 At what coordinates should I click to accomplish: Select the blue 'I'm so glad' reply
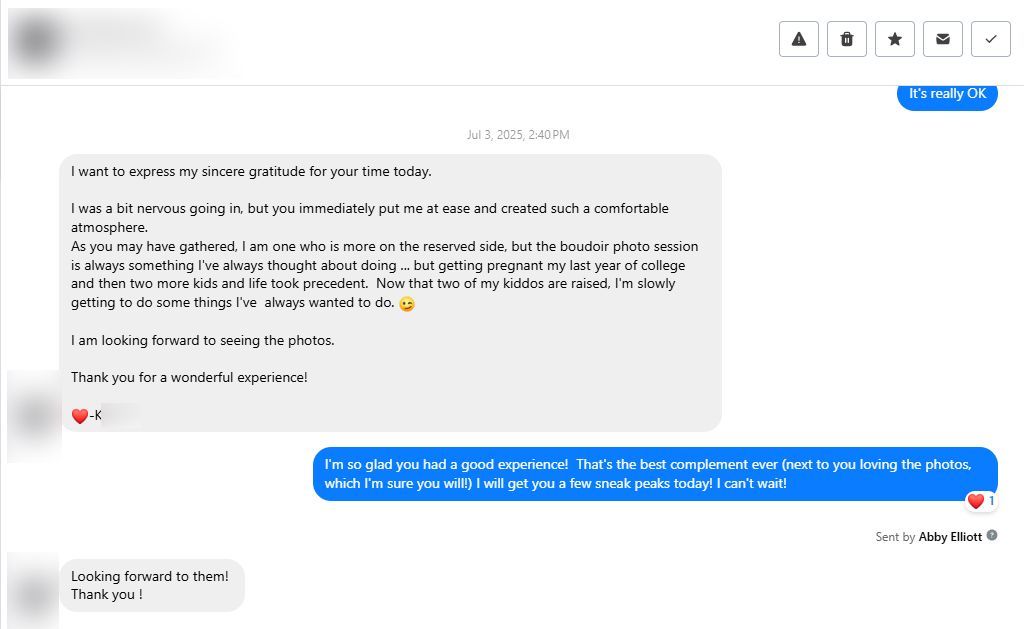655,474
